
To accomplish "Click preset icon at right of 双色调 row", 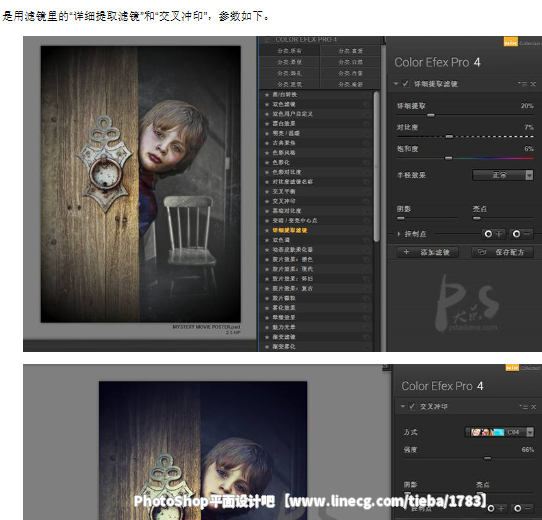I will click(366, 240).
